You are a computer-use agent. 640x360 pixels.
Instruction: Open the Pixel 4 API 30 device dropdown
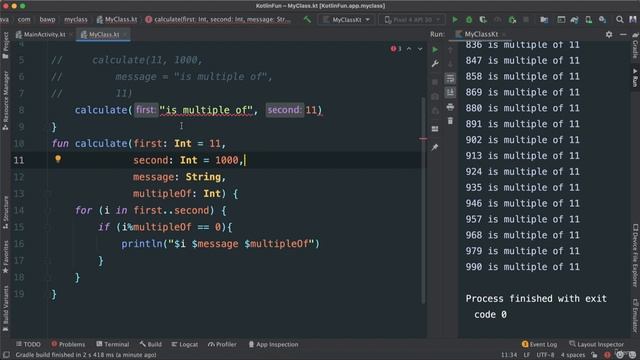[x=412, y=20]
